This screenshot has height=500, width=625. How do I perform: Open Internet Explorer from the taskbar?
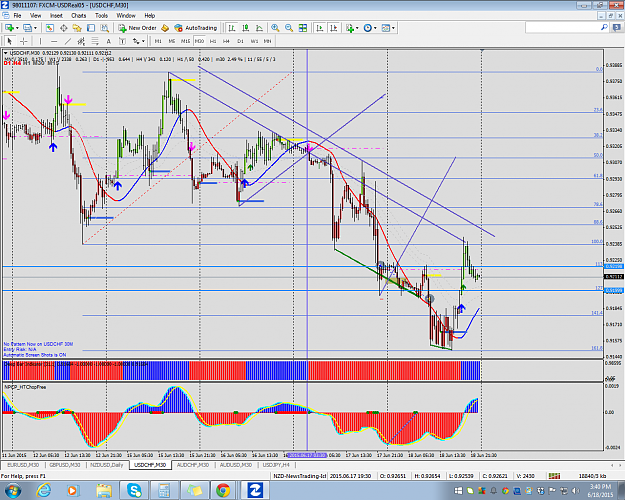[43, 490]
